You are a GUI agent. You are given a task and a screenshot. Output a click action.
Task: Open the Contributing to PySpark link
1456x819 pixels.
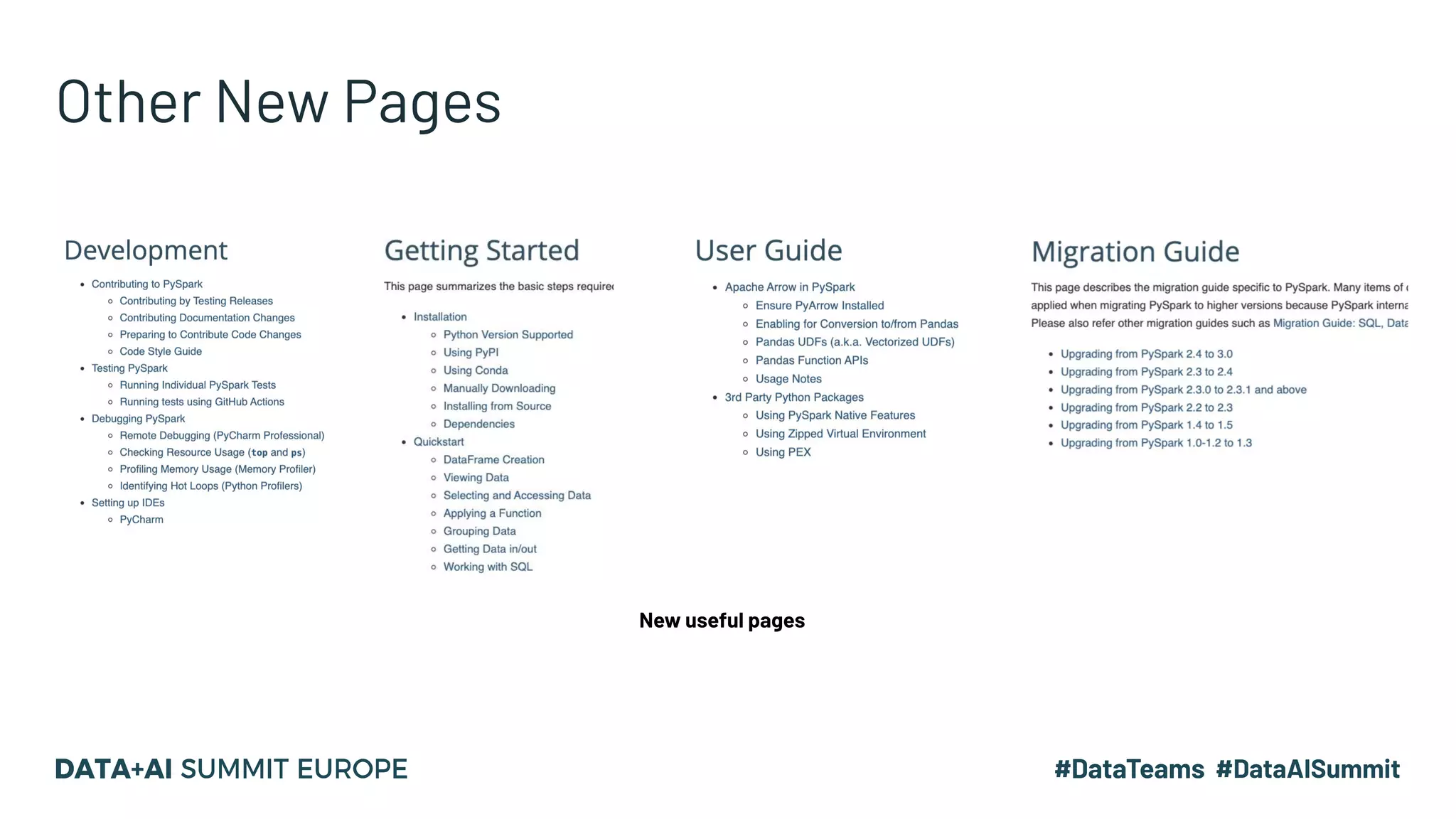tap(147, 284)
